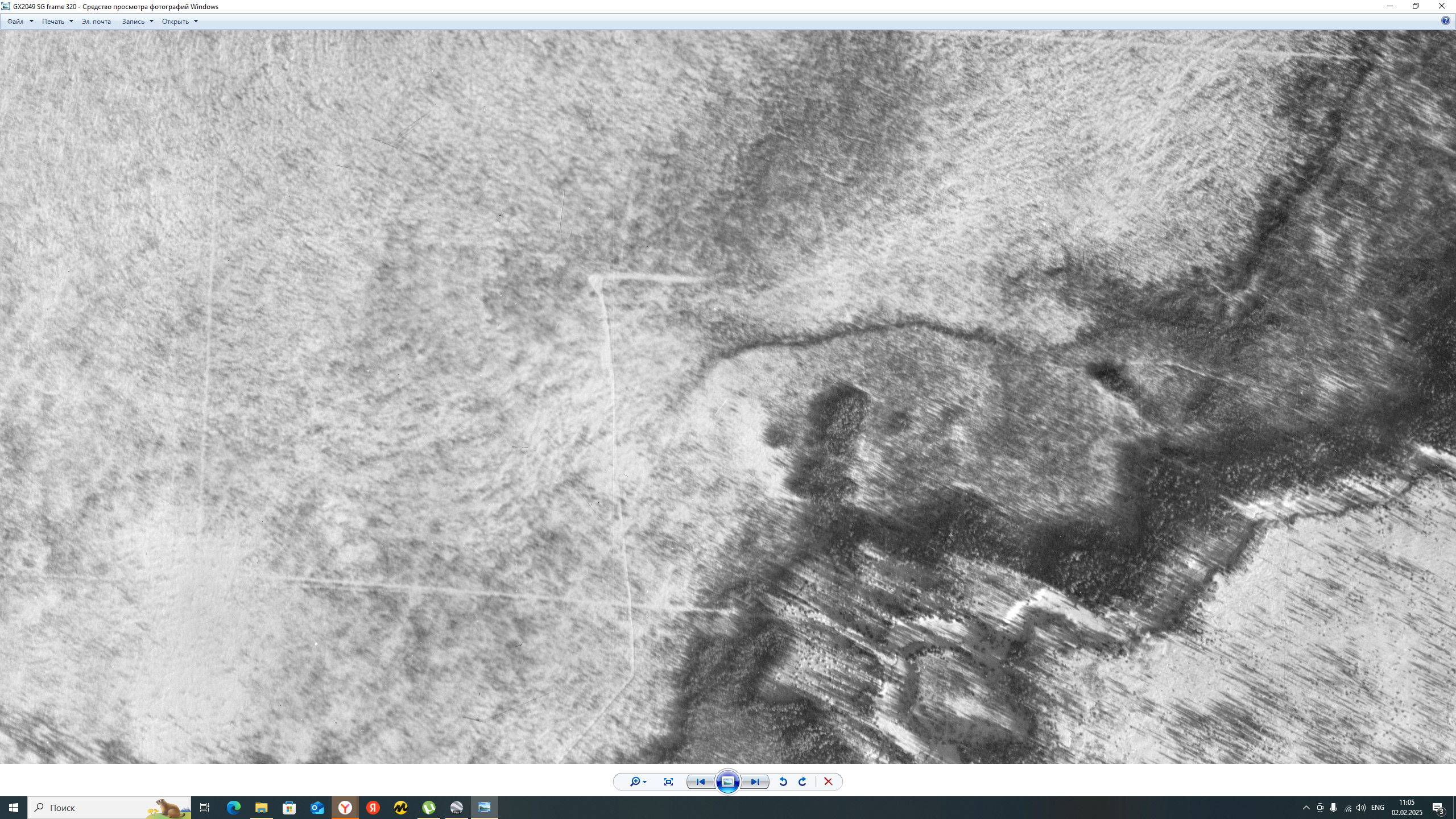Expand the Файл dropdown arrow

click(x=31, y=22)
